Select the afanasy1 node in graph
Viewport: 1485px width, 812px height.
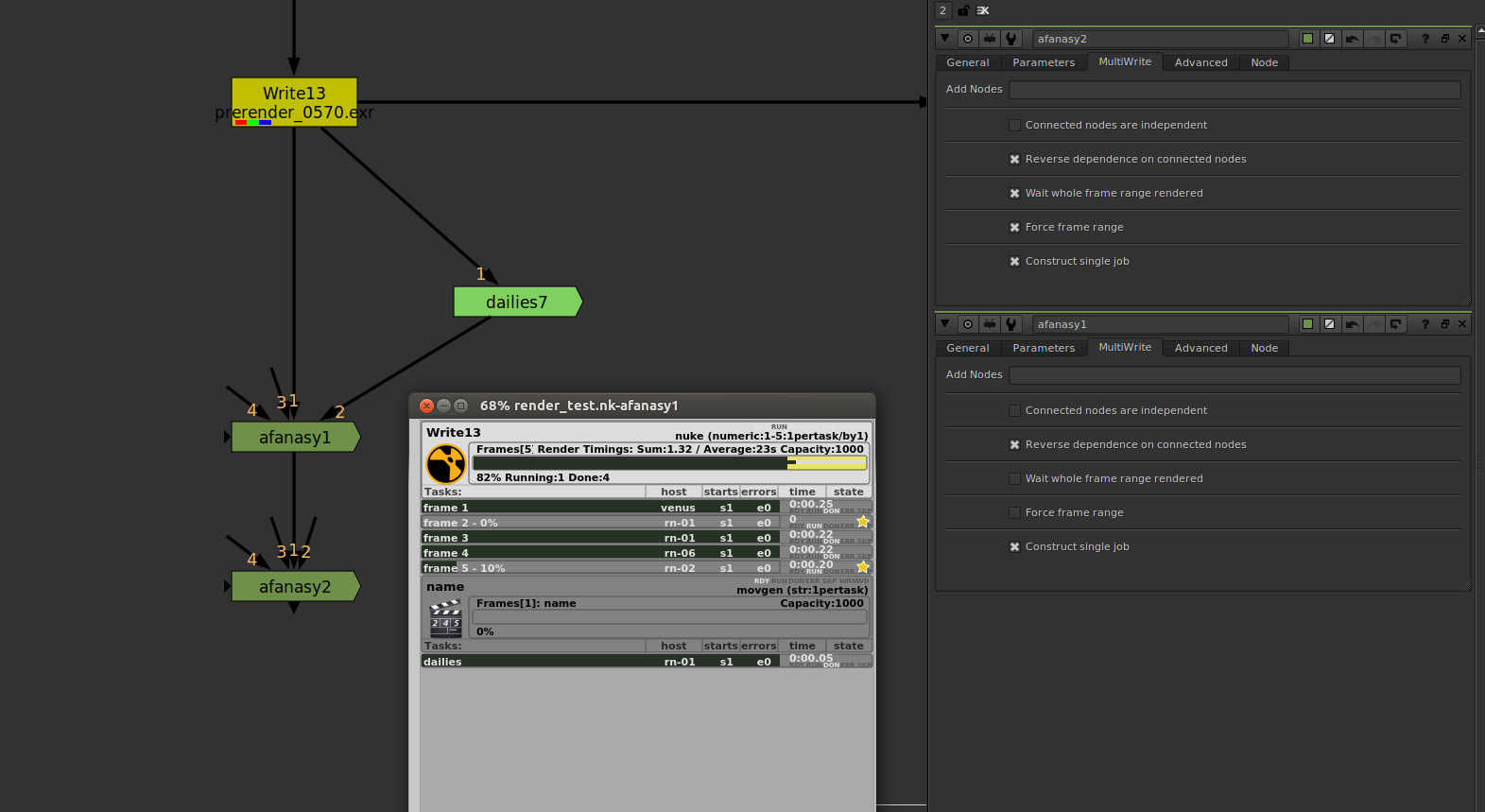[295, 437]
